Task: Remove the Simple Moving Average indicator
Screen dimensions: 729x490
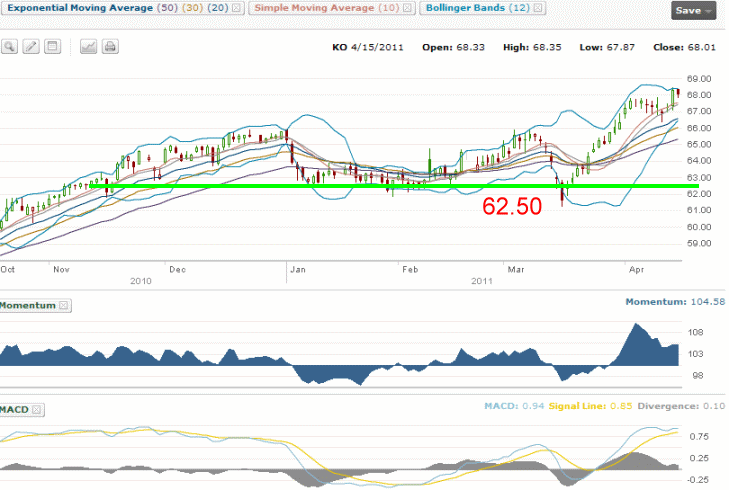Action: 407,8
